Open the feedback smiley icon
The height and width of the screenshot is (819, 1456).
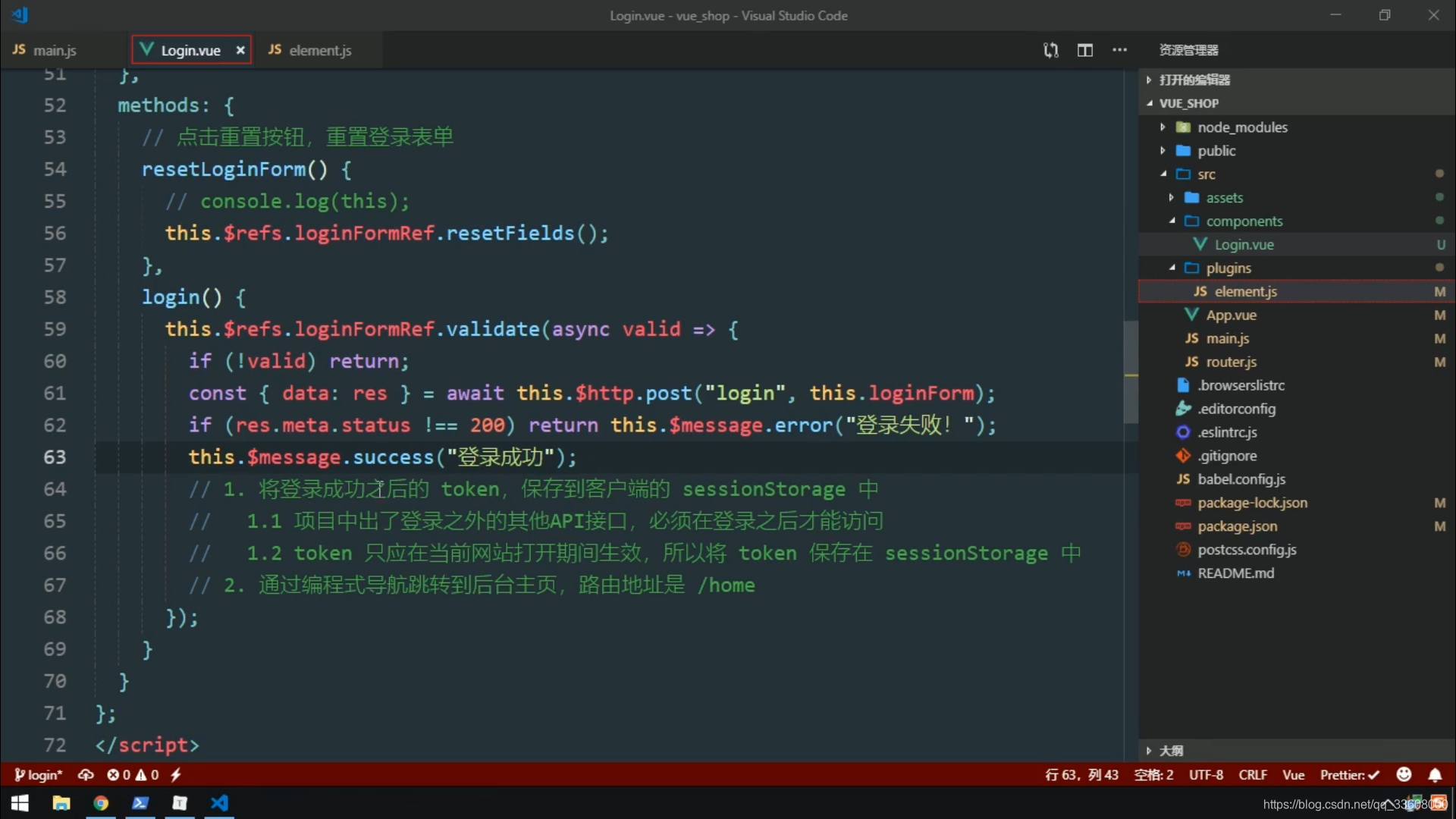coord(1404,774)
